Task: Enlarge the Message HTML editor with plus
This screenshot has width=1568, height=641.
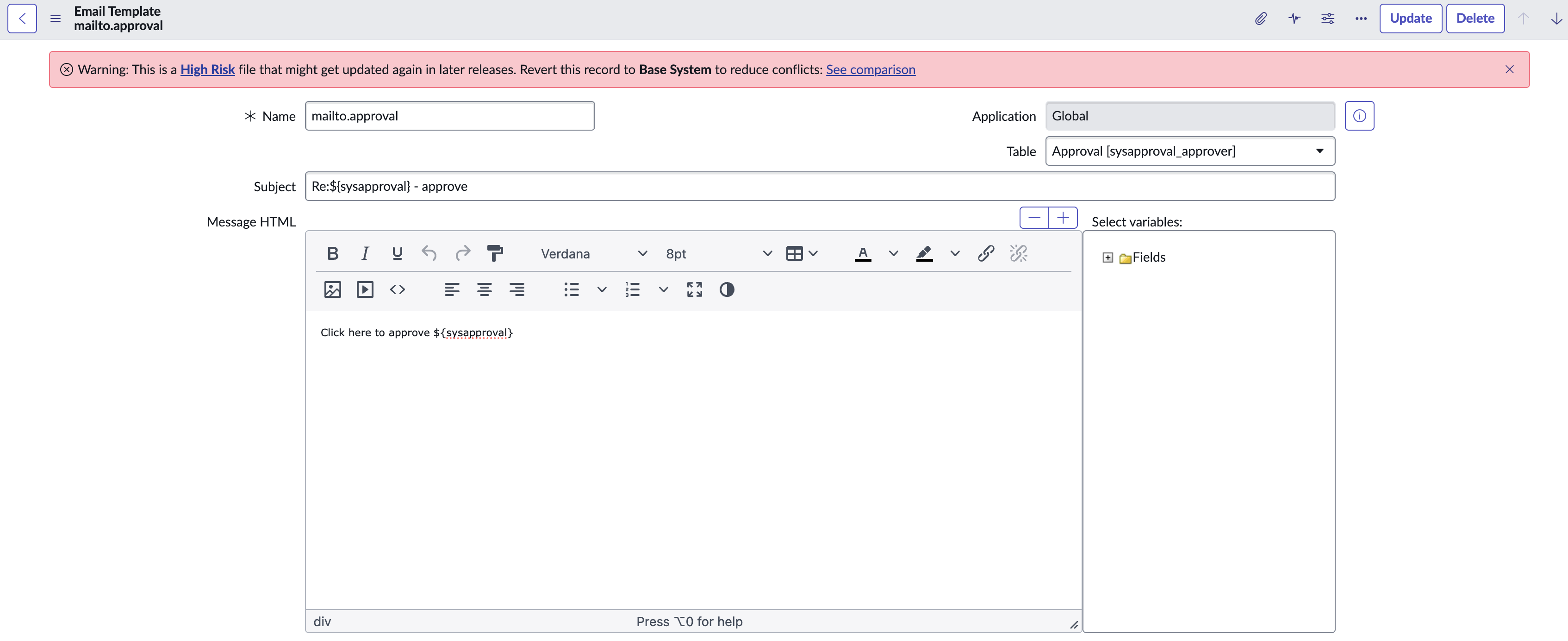Action: pos(1063,218)
